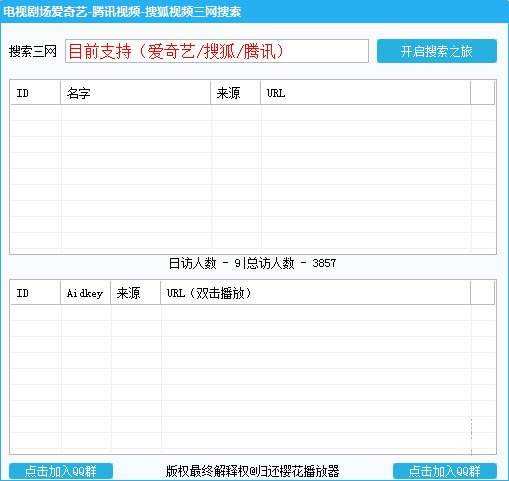
Task: Sort upper table by 名字 column header
Action: click(x=136, y=93)
